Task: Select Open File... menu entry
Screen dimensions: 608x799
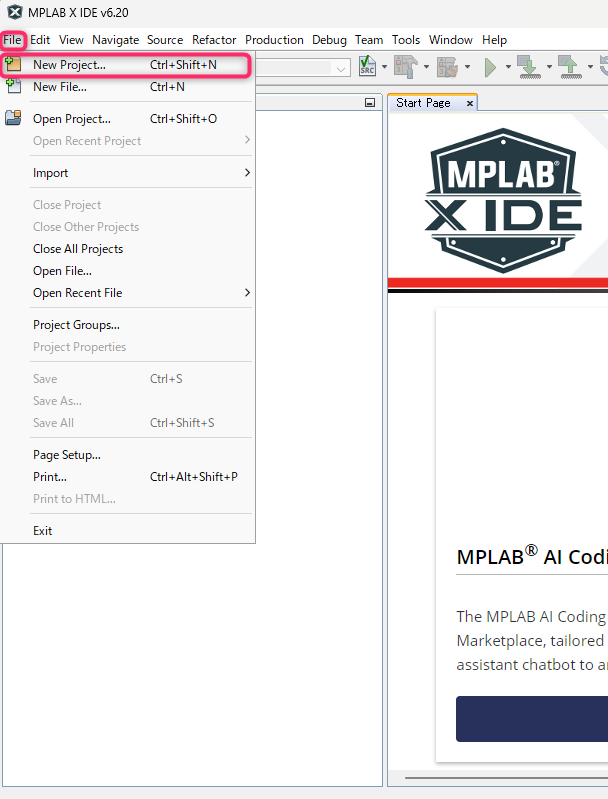Action: click(127, 271)
